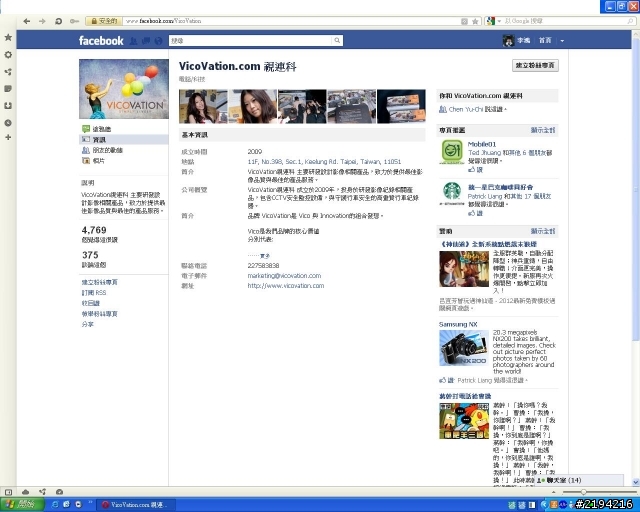Open Facebook notifications globe icon
The height and width of the screenshot is (512, 640).
(158, 41)
